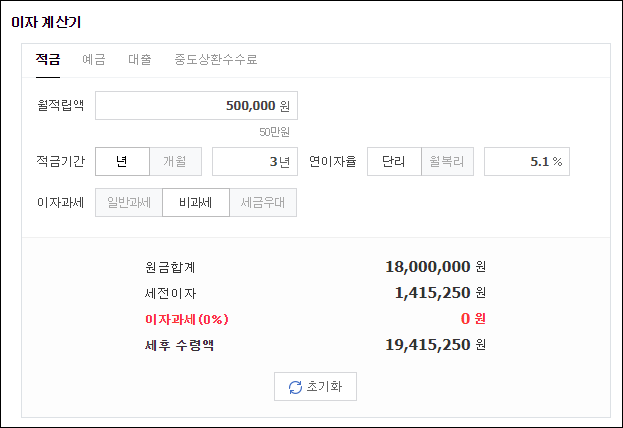Click the 이자과세 field label
This screenshot has height=428, width=623.
click(60, 203)
